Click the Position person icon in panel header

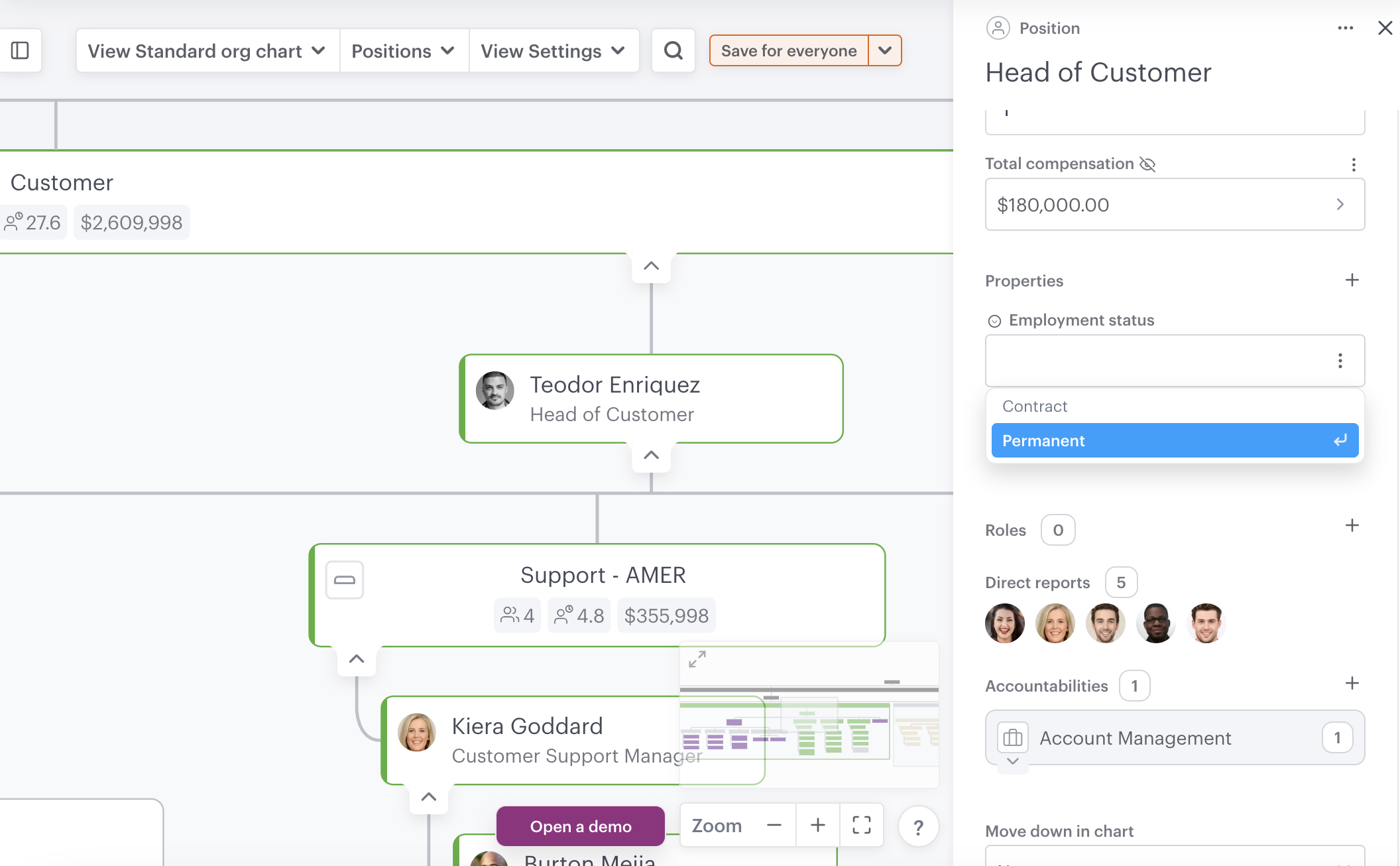click(998, 28)
